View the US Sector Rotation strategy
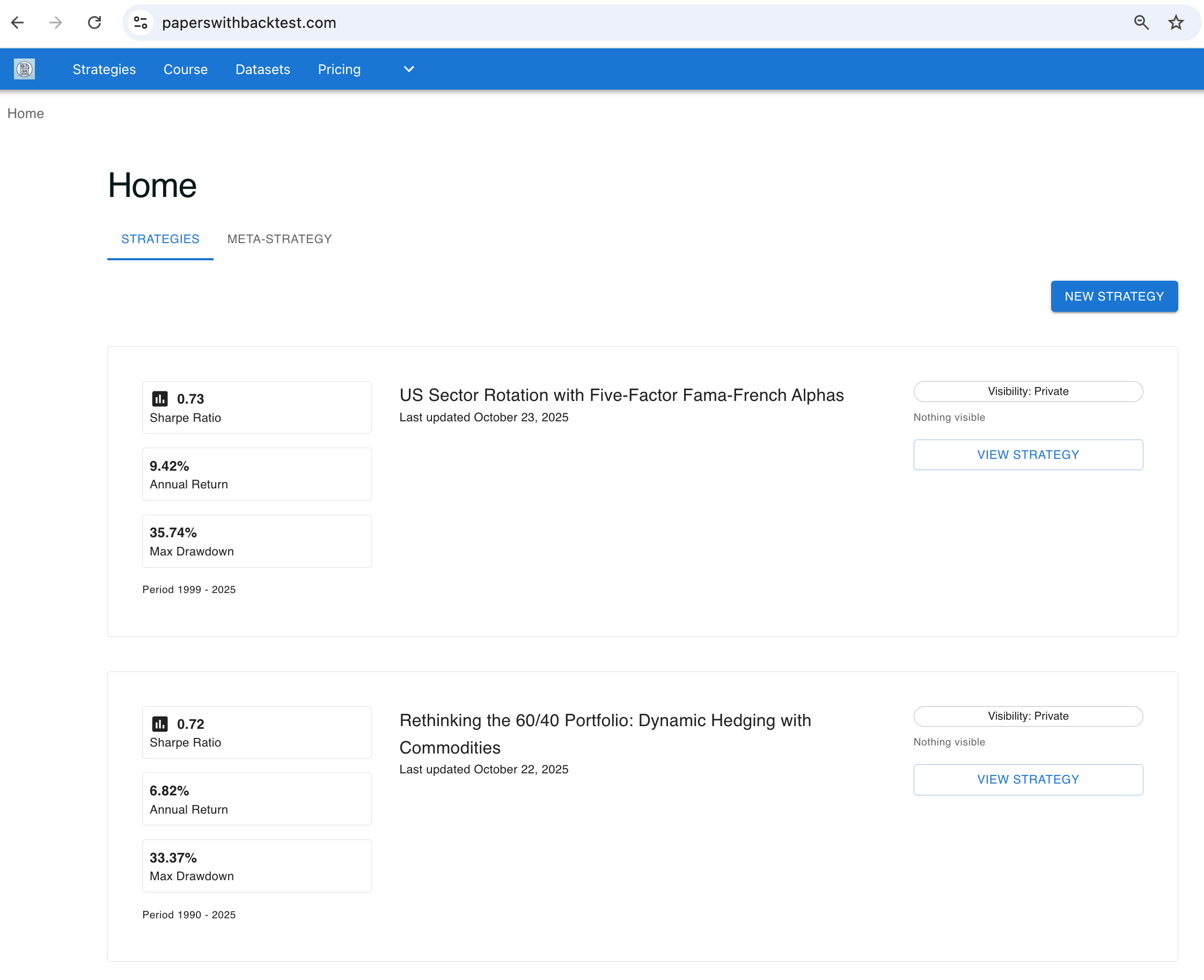 coord(1027,455)
